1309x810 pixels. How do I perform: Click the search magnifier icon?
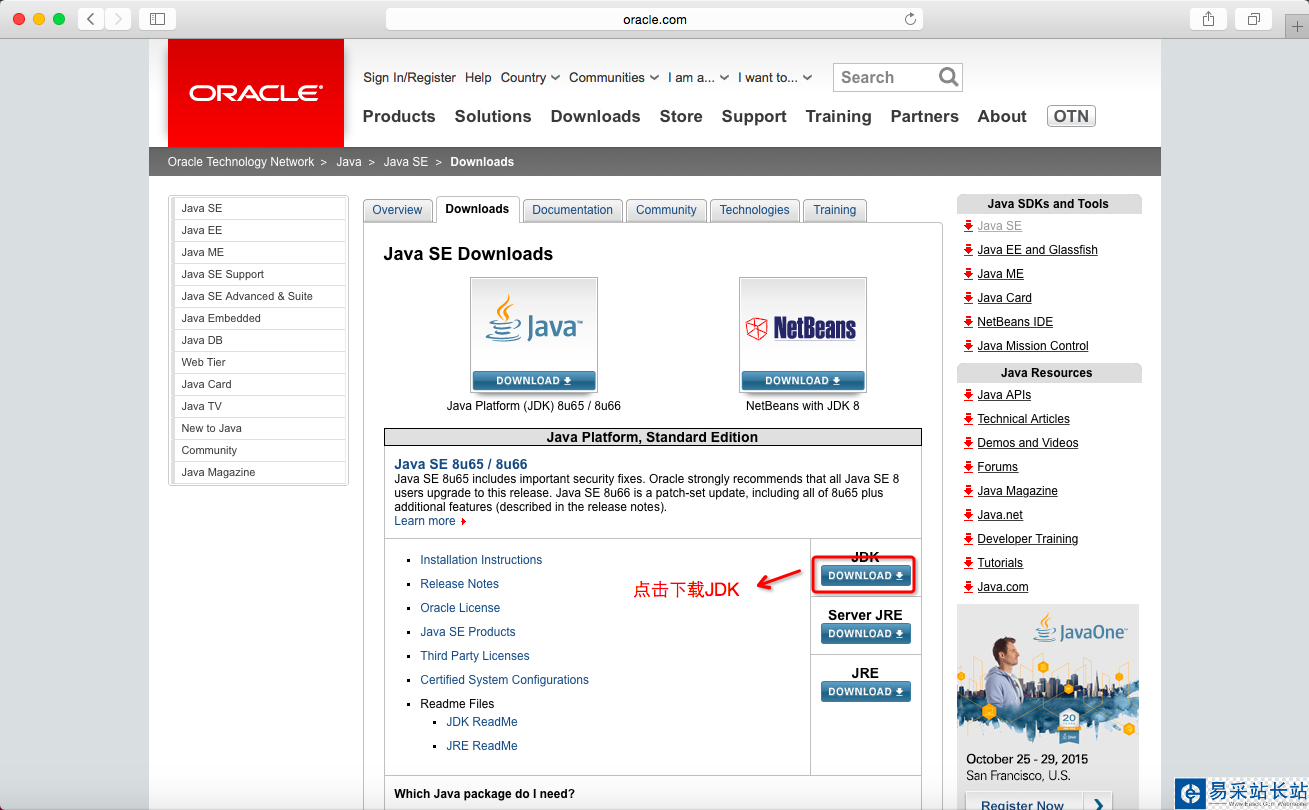point(949,77)
